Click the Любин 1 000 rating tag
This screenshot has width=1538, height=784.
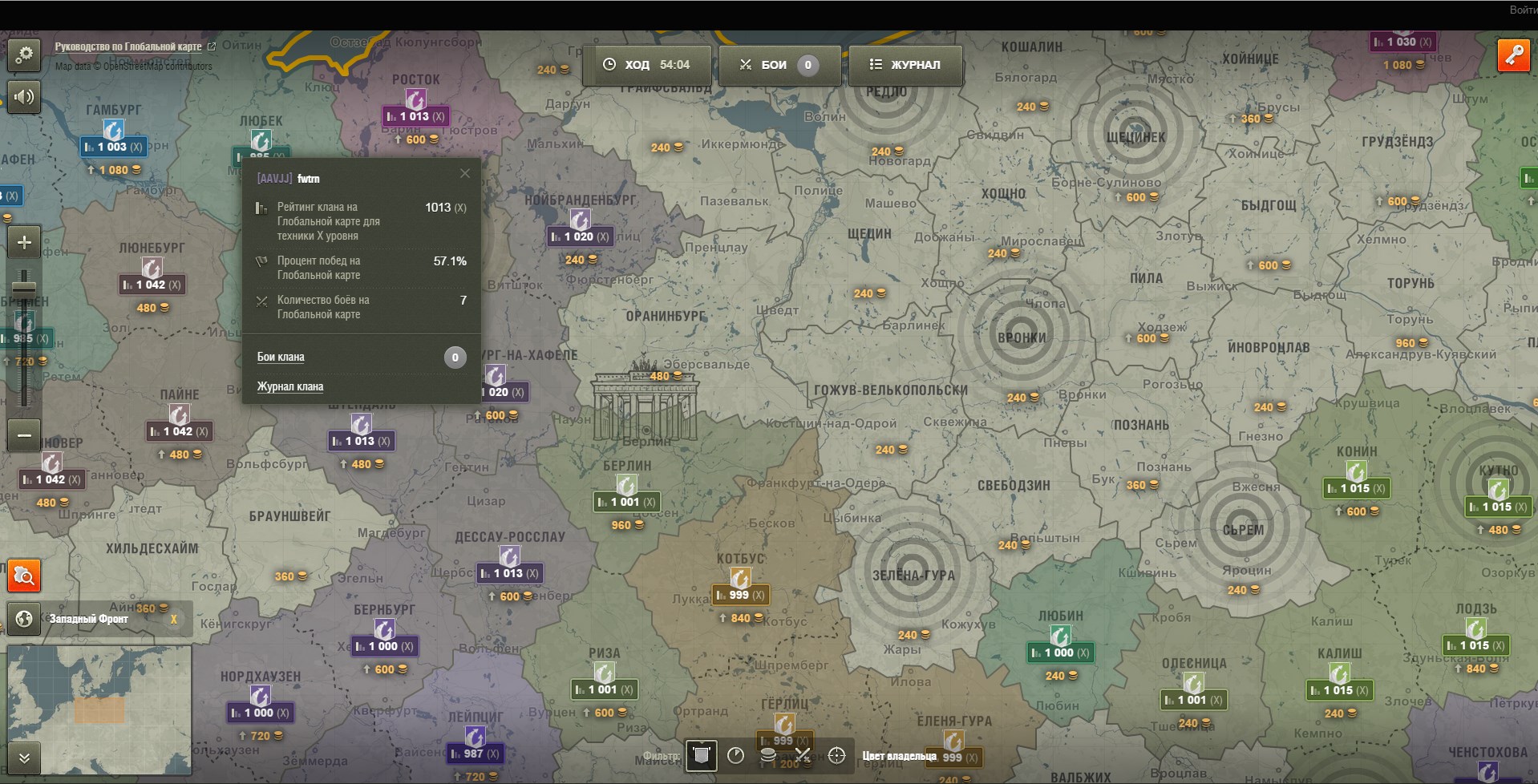pos(1060,653)
